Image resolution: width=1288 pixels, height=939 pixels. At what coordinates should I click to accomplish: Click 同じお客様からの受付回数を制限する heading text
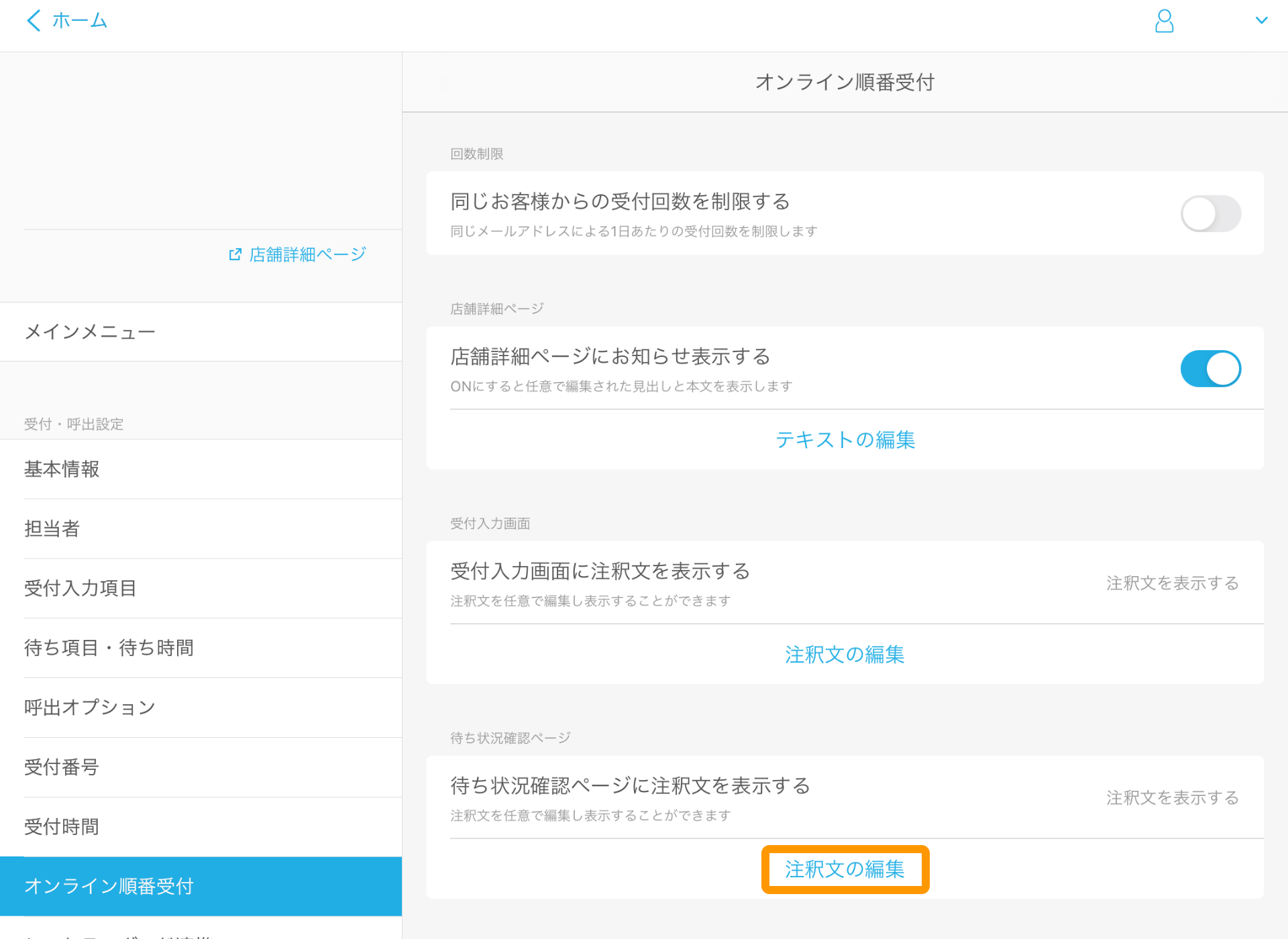[x=621, y=201]
